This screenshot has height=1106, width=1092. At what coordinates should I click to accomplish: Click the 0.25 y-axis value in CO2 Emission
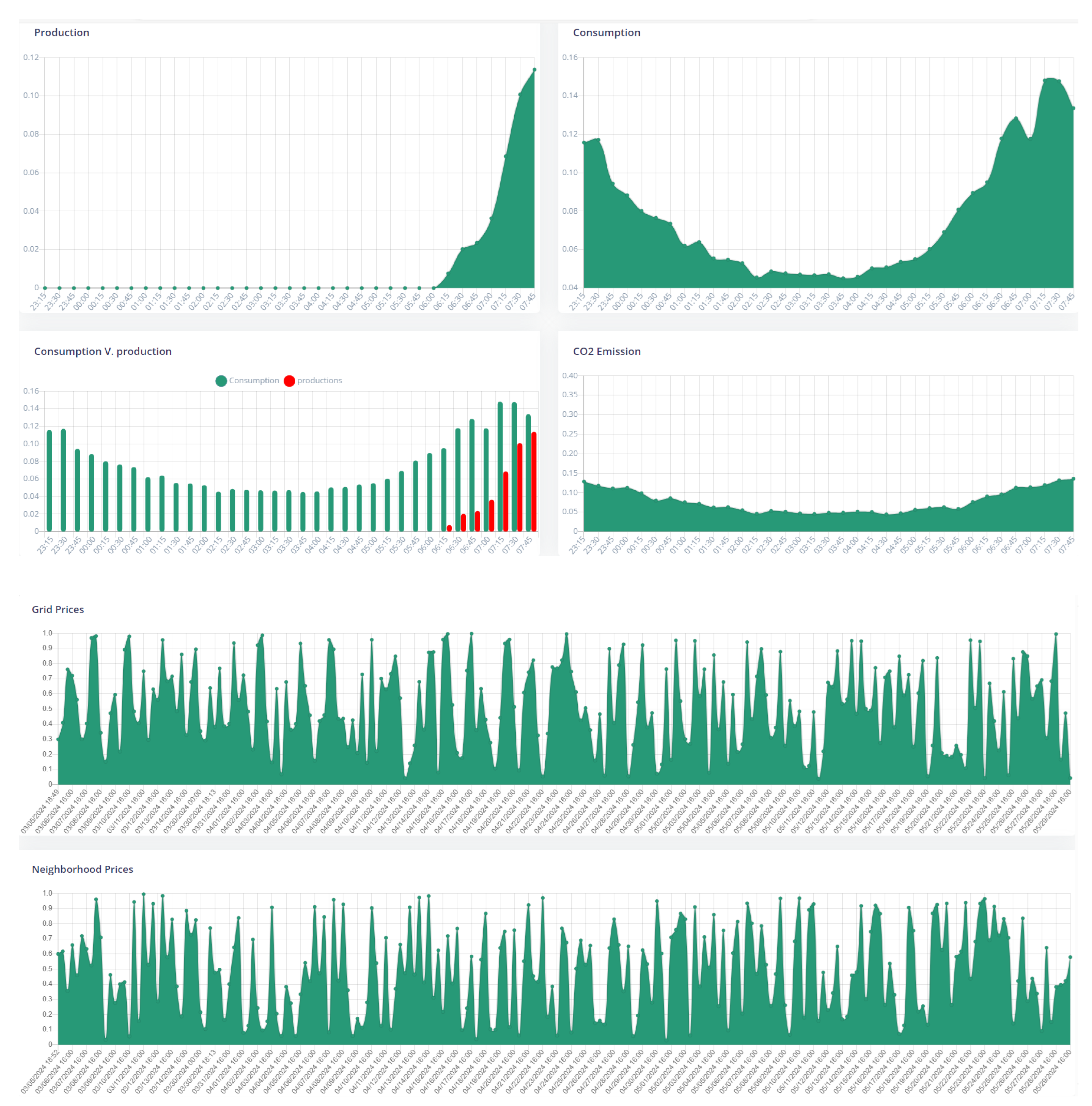[x=570, y=434]
